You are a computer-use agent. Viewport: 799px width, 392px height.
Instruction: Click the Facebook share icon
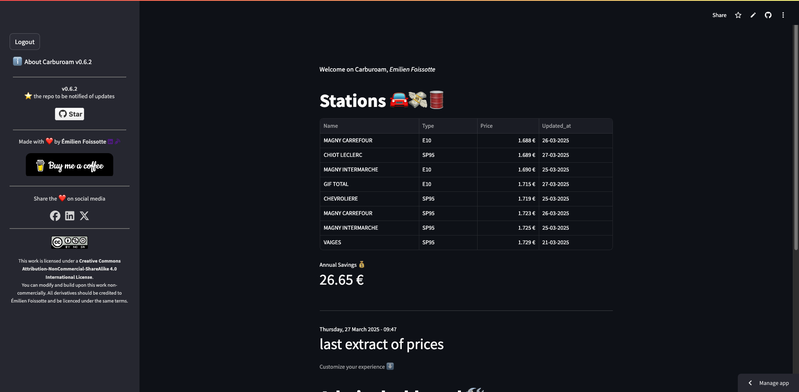(55, 216)
